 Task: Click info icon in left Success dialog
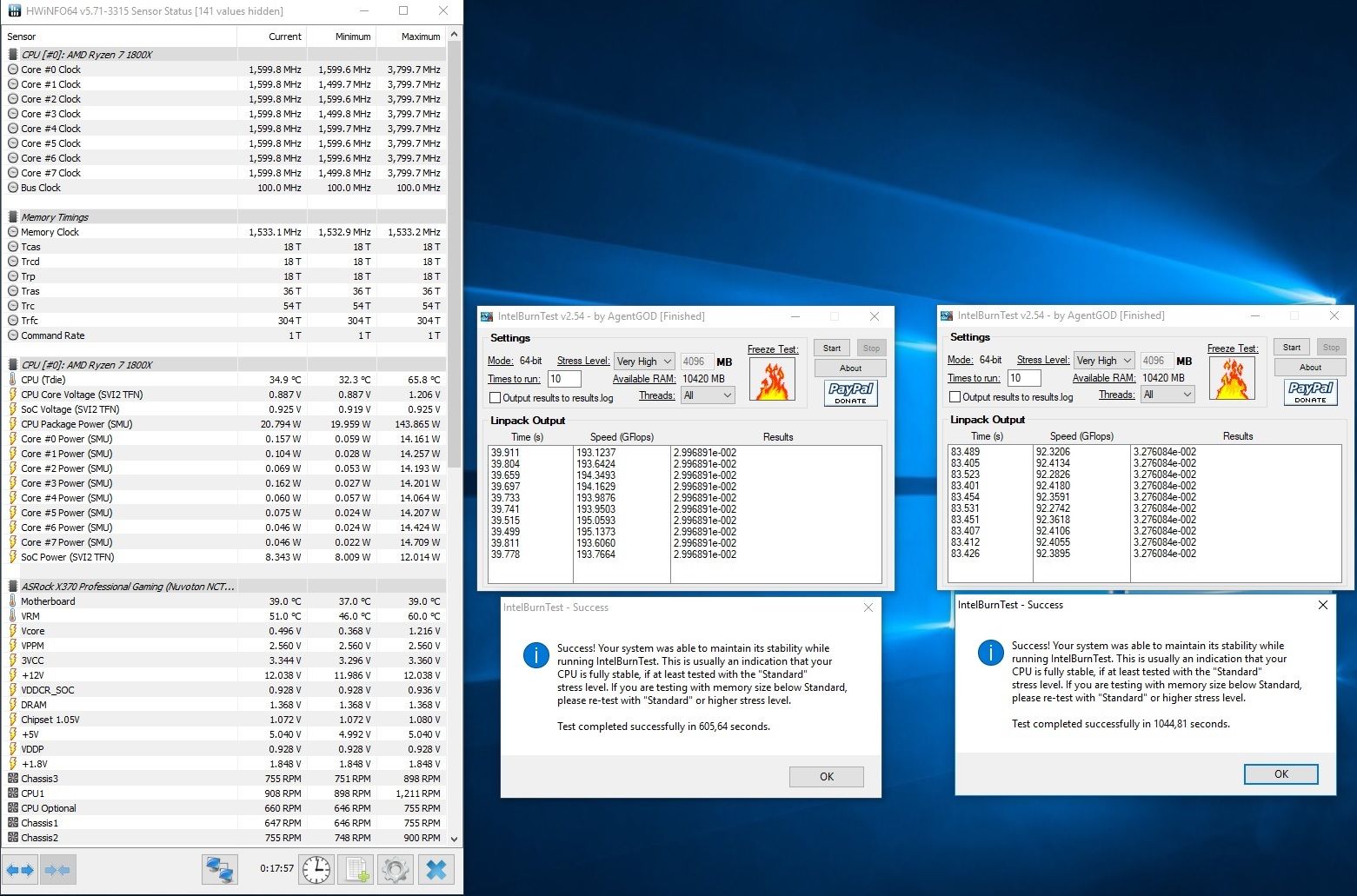point(536,655)
